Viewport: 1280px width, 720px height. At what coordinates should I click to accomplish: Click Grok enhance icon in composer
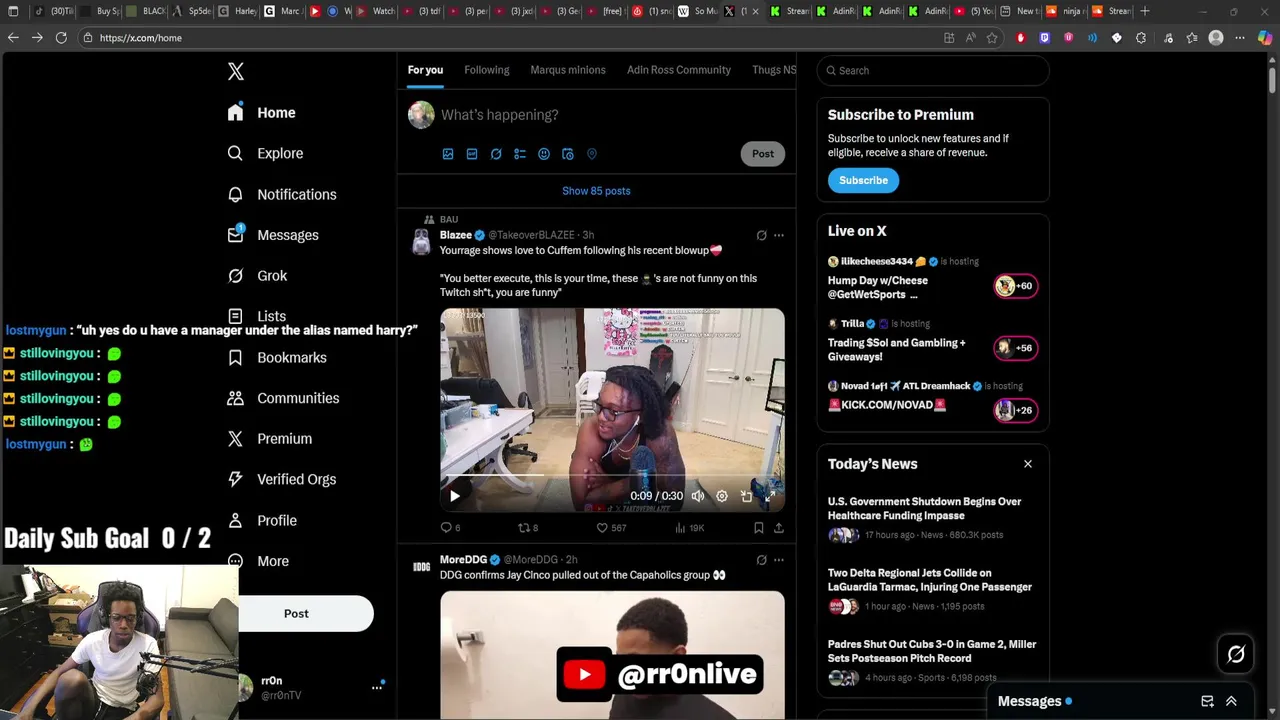[x=496, y=154]
